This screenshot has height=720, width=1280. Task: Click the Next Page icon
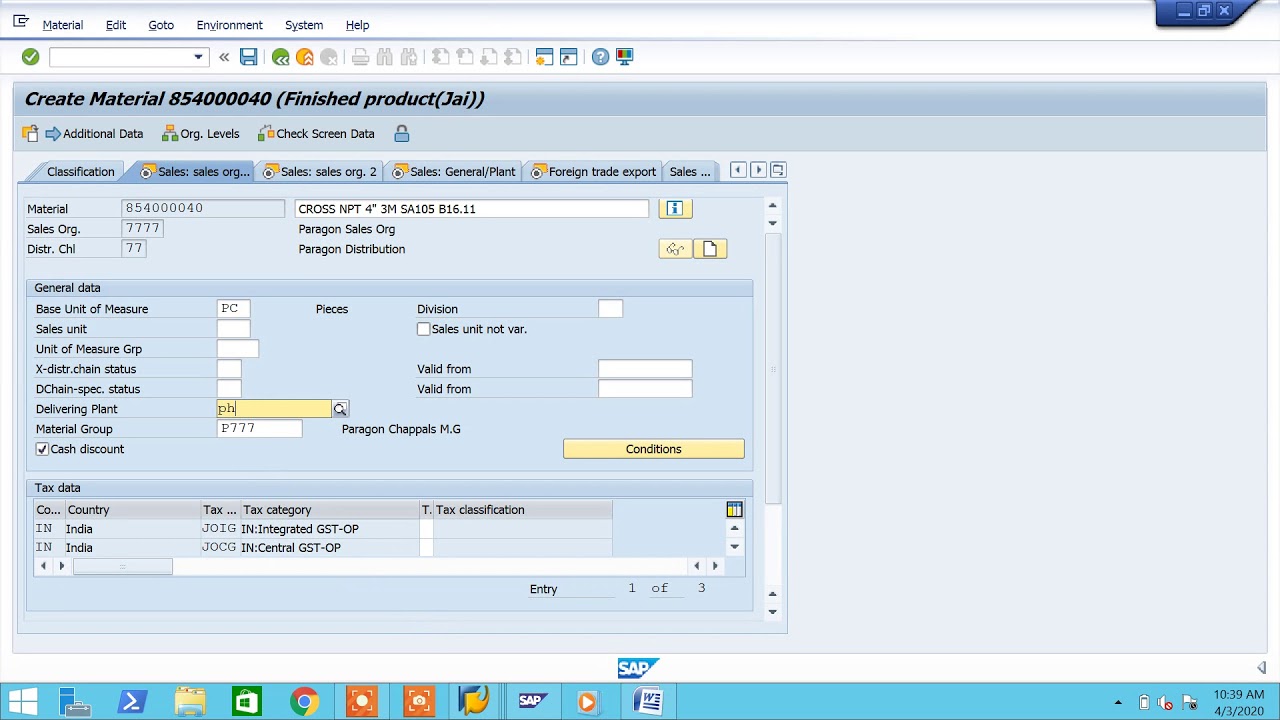tap(489, 57)
